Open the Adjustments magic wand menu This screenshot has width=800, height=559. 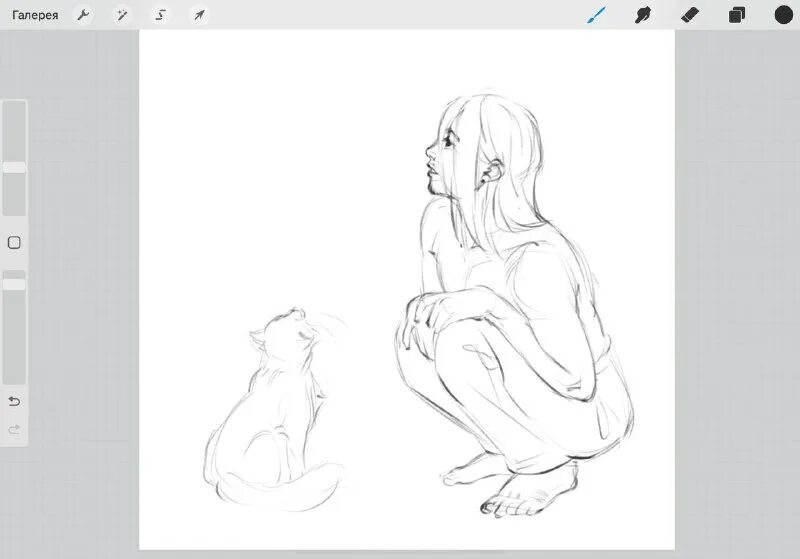[x=122, y=15]
